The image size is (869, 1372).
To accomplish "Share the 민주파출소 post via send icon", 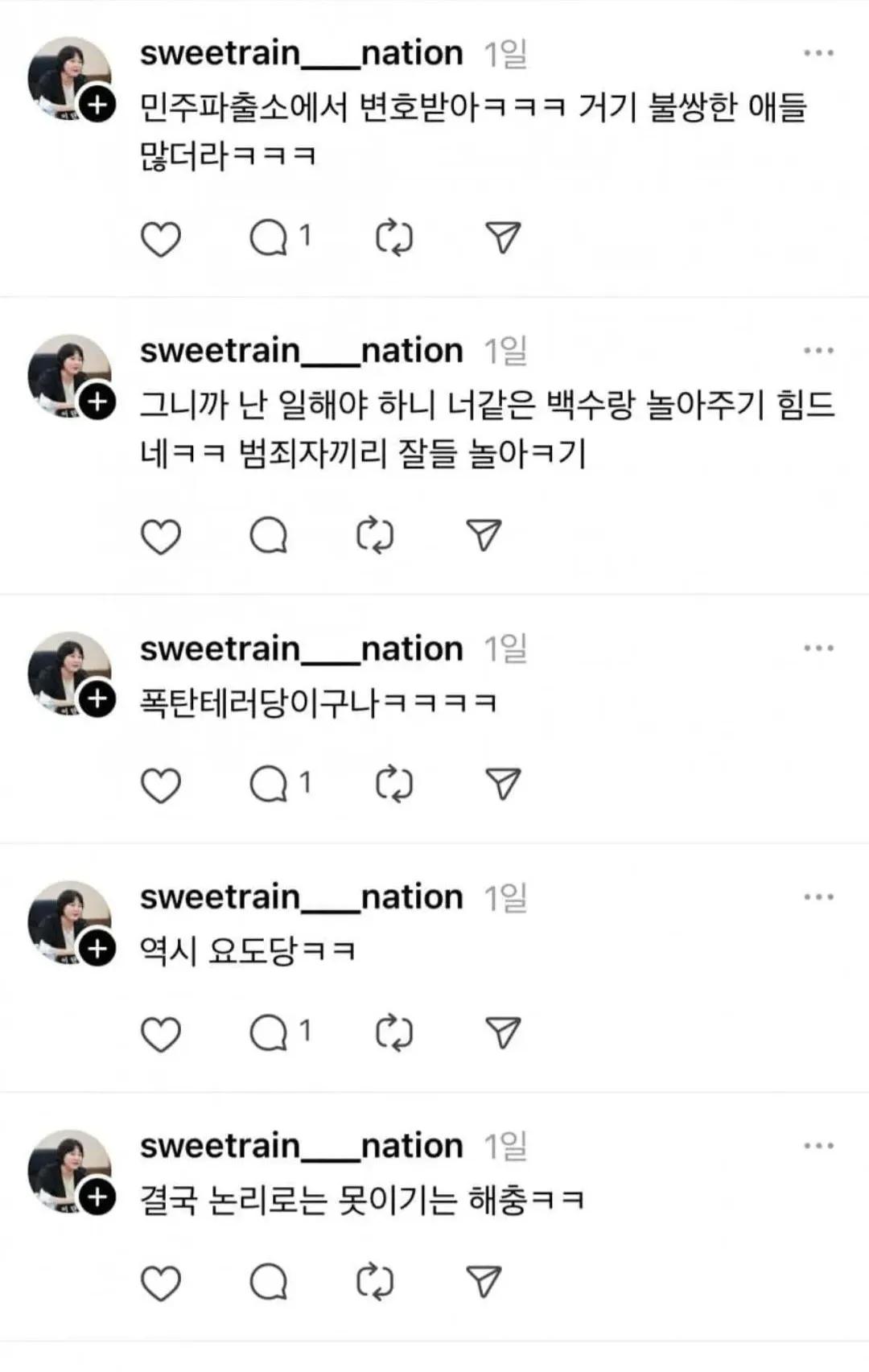I will coord(504,239).
